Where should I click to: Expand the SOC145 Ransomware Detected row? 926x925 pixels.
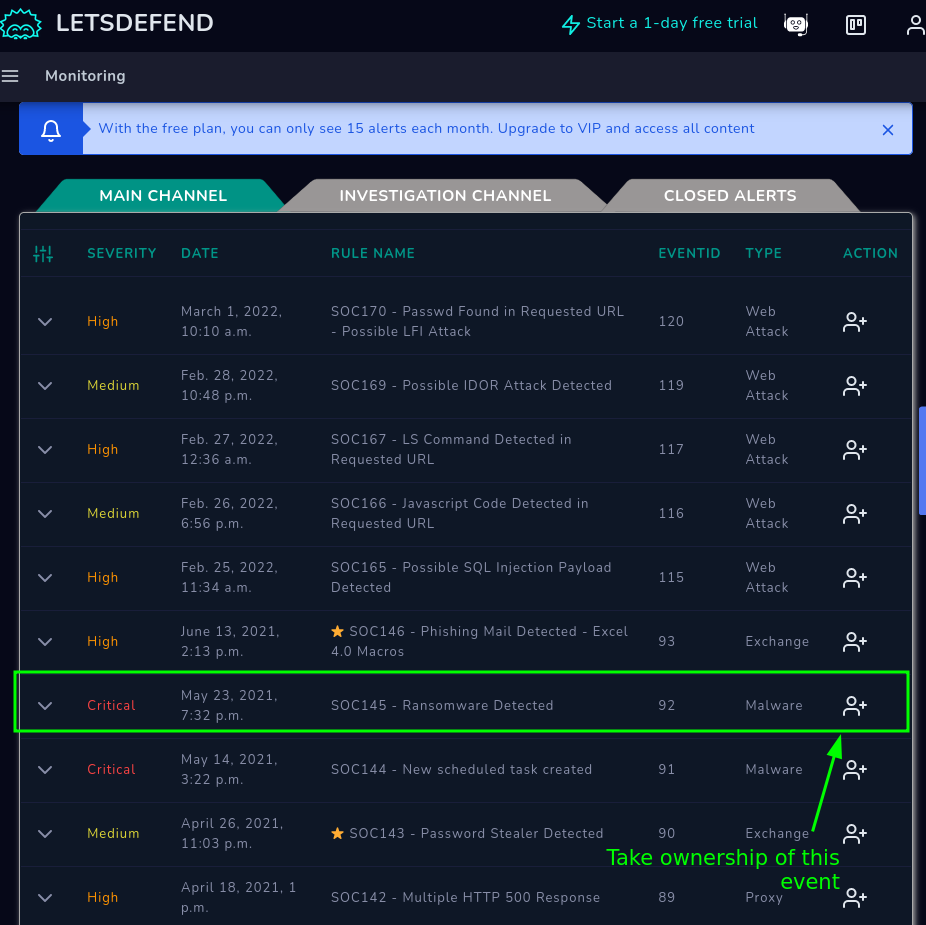(45, 706)
